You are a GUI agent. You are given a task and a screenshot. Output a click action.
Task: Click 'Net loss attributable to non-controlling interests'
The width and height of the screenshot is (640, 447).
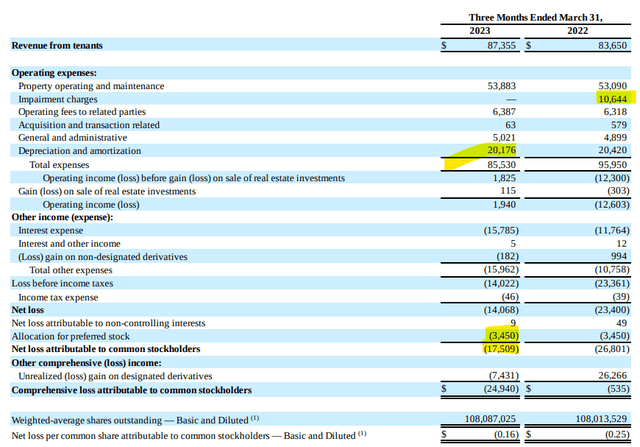(108, 323)
